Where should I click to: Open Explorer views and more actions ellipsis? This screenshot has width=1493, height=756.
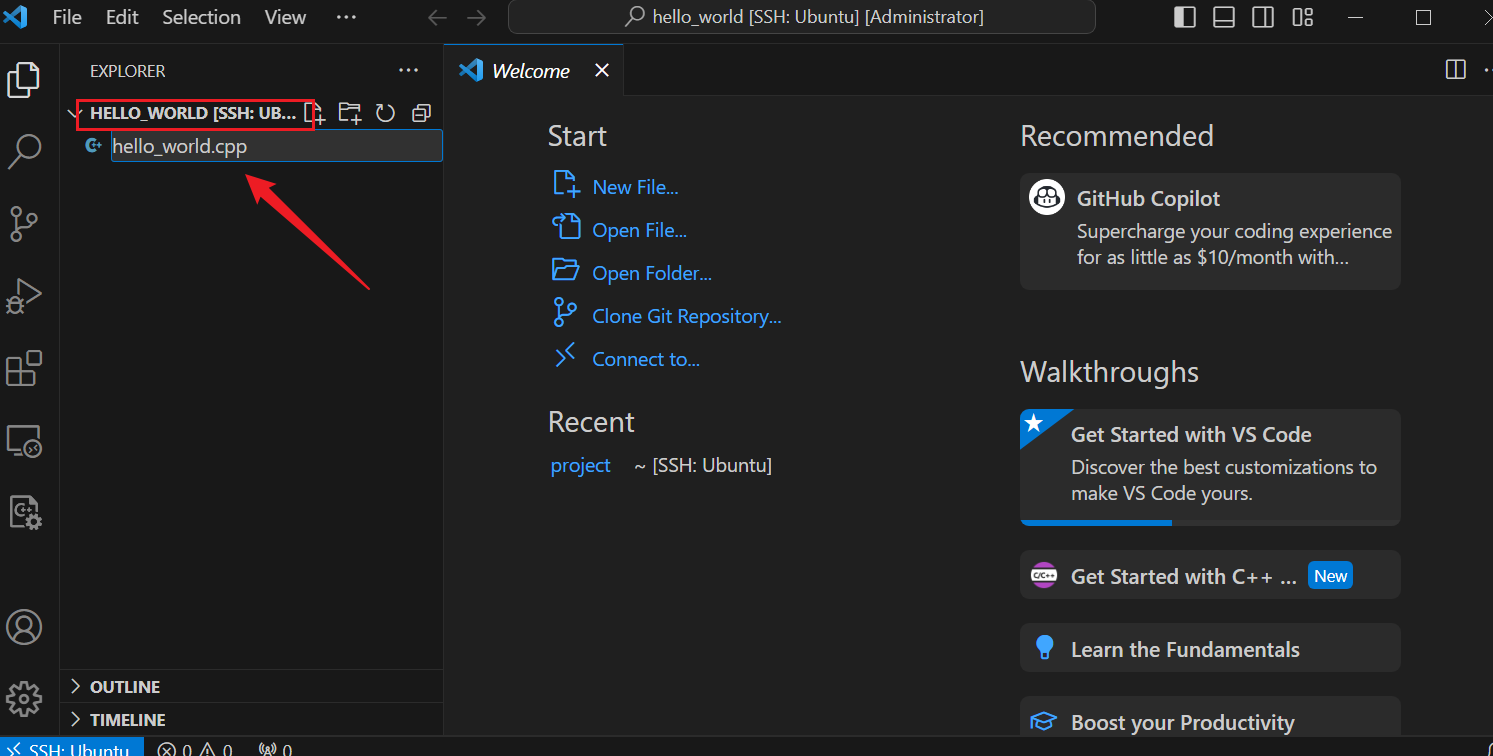click(x=408, y=70)
